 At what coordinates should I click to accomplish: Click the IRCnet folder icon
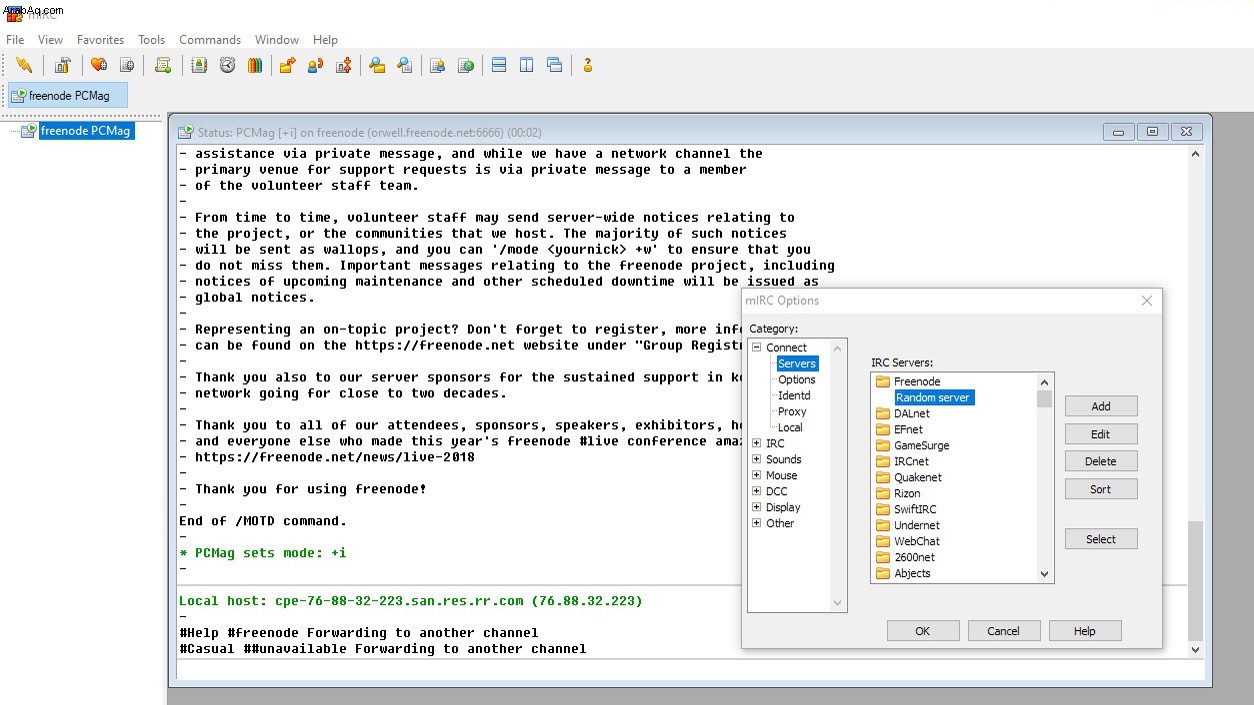tap(883, 462)
